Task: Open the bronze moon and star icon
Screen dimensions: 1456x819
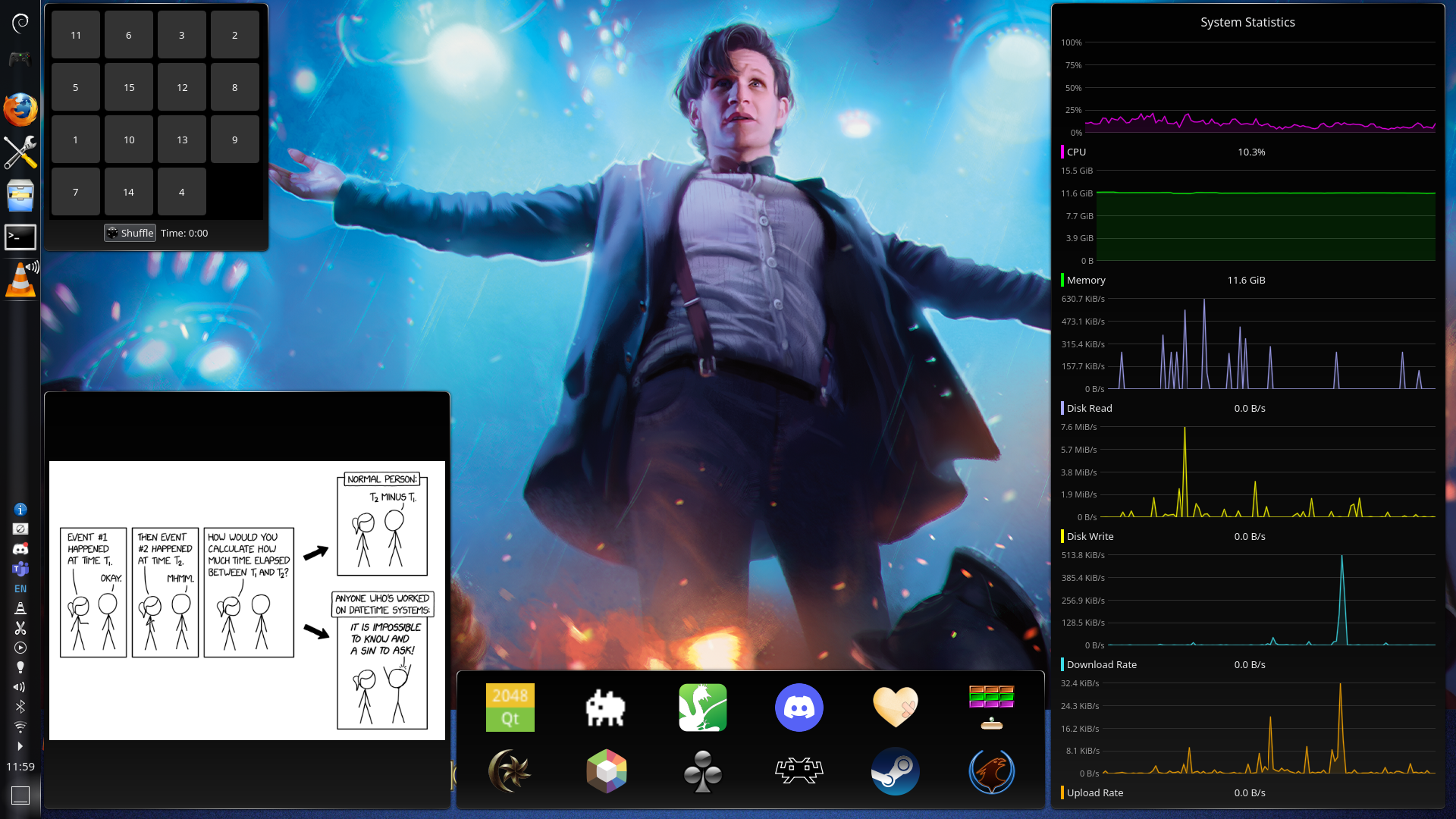Action: (x=510, y=771)
